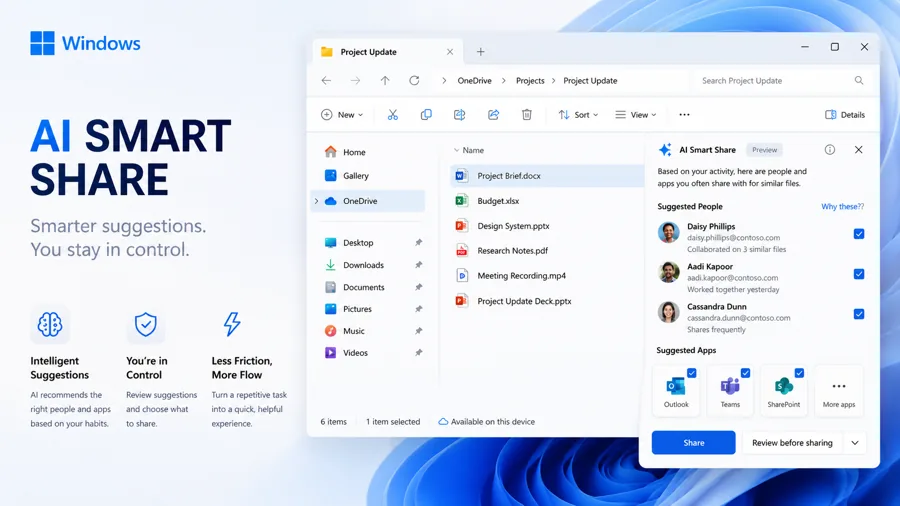Open the New dropdown
Screen dimensions: 900x506
(x=342, y=115)
